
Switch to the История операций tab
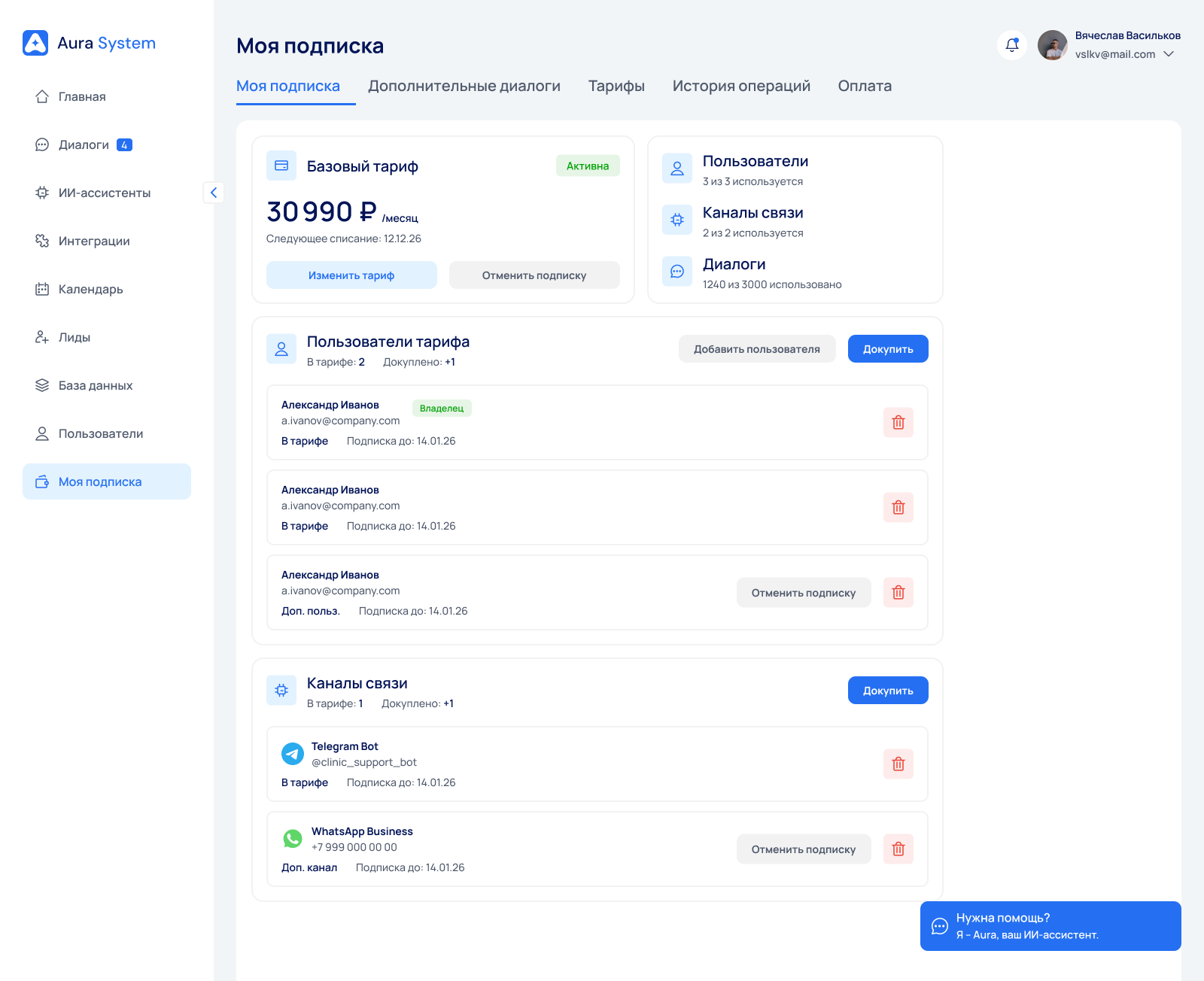pyautogui.click(x=740, y=87)
